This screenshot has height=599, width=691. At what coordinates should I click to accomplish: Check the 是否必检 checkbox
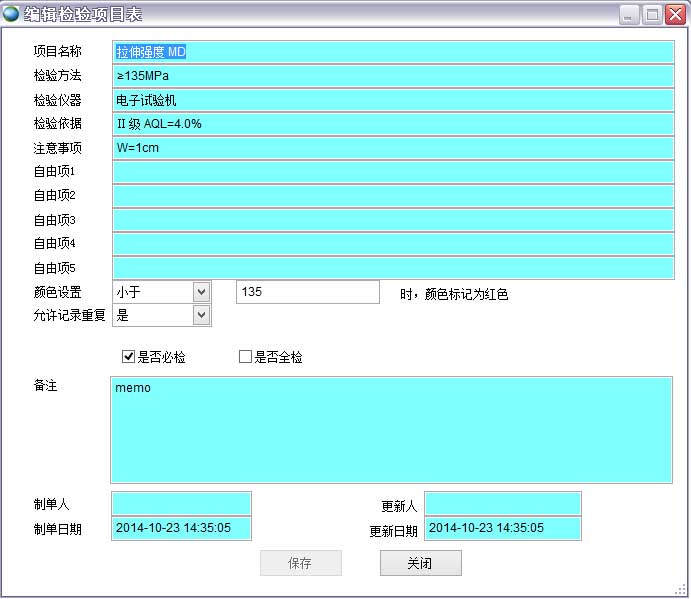tap(128, 357)
